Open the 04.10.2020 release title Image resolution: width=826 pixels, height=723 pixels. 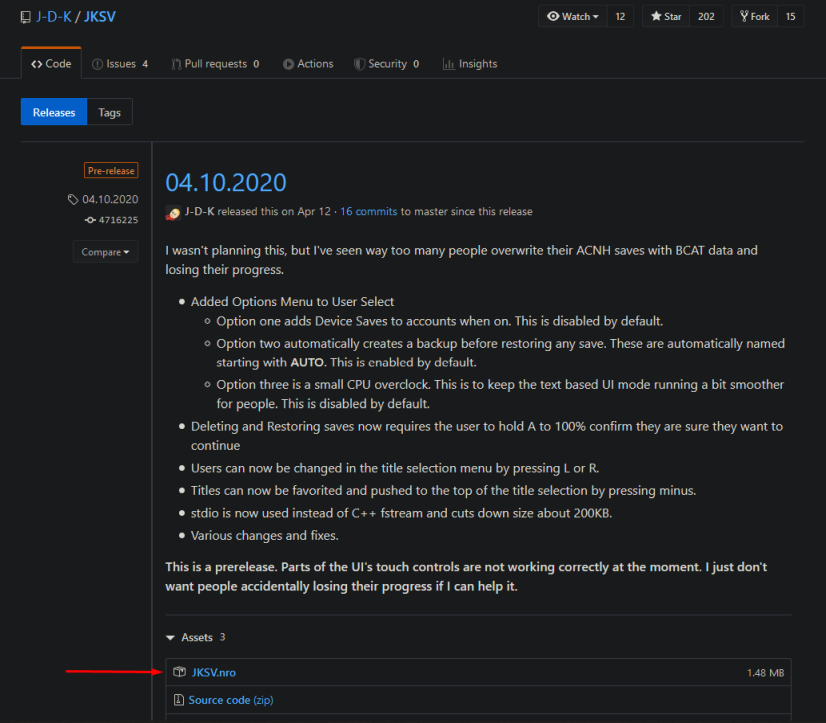(226, 182)
